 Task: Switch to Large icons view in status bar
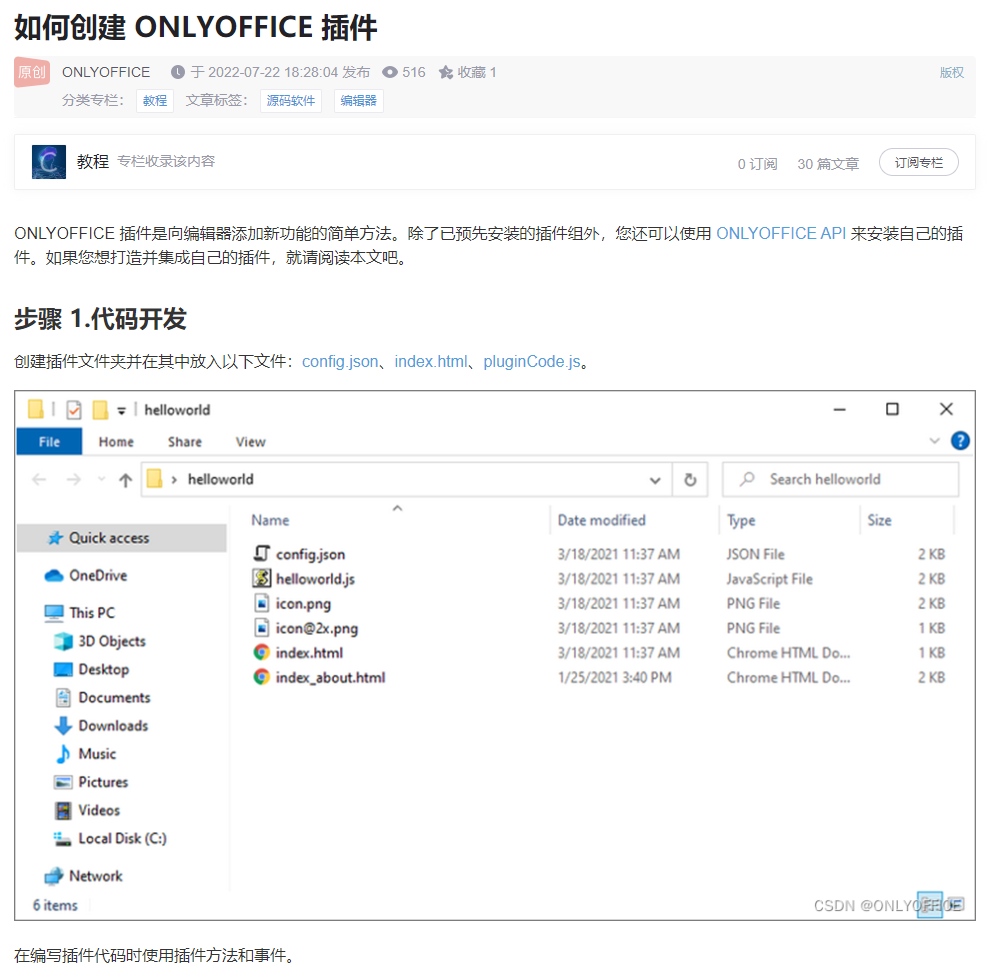coord(956,905)
